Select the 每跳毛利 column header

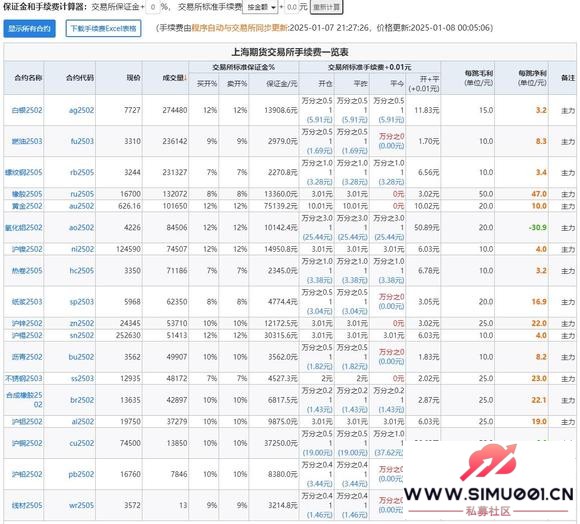click(479, 78)
